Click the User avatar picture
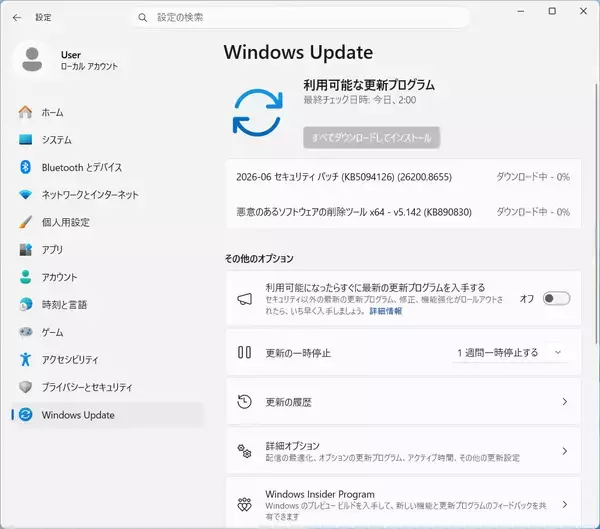The width and height of the screenshot is (600, 529). point(32,59)
